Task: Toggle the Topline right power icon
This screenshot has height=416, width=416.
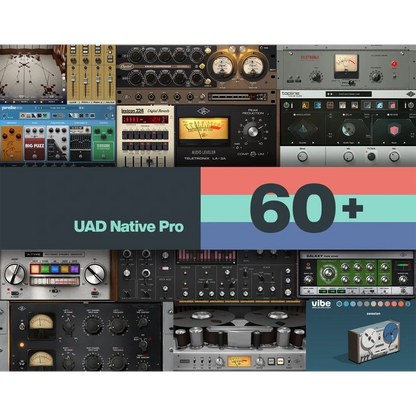Action: pos(411,105)
